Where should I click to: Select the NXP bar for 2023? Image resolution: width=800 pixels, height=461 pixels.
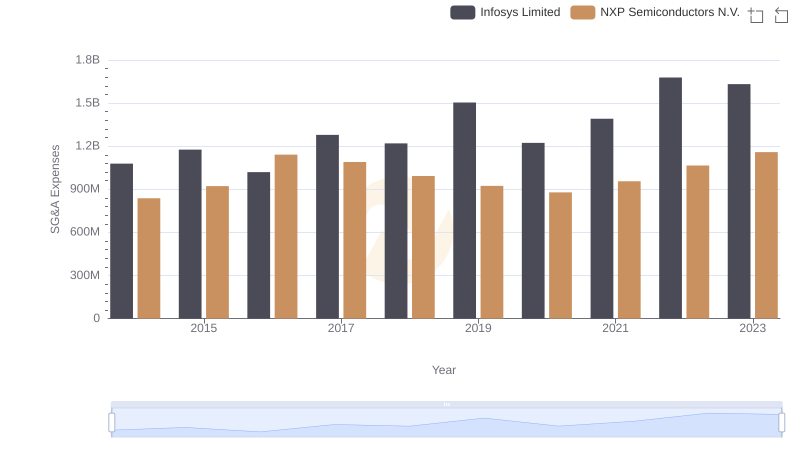pos(766,235)
